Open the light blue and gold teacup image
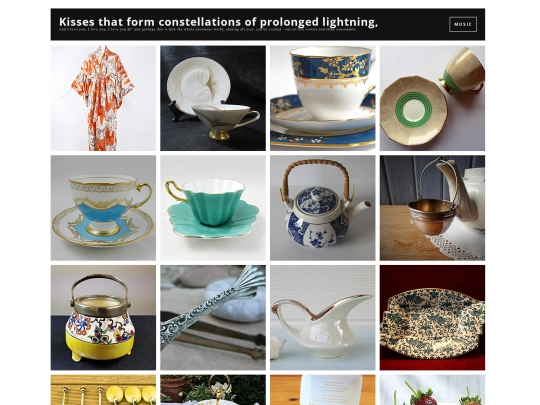 (x=103, y=208)
